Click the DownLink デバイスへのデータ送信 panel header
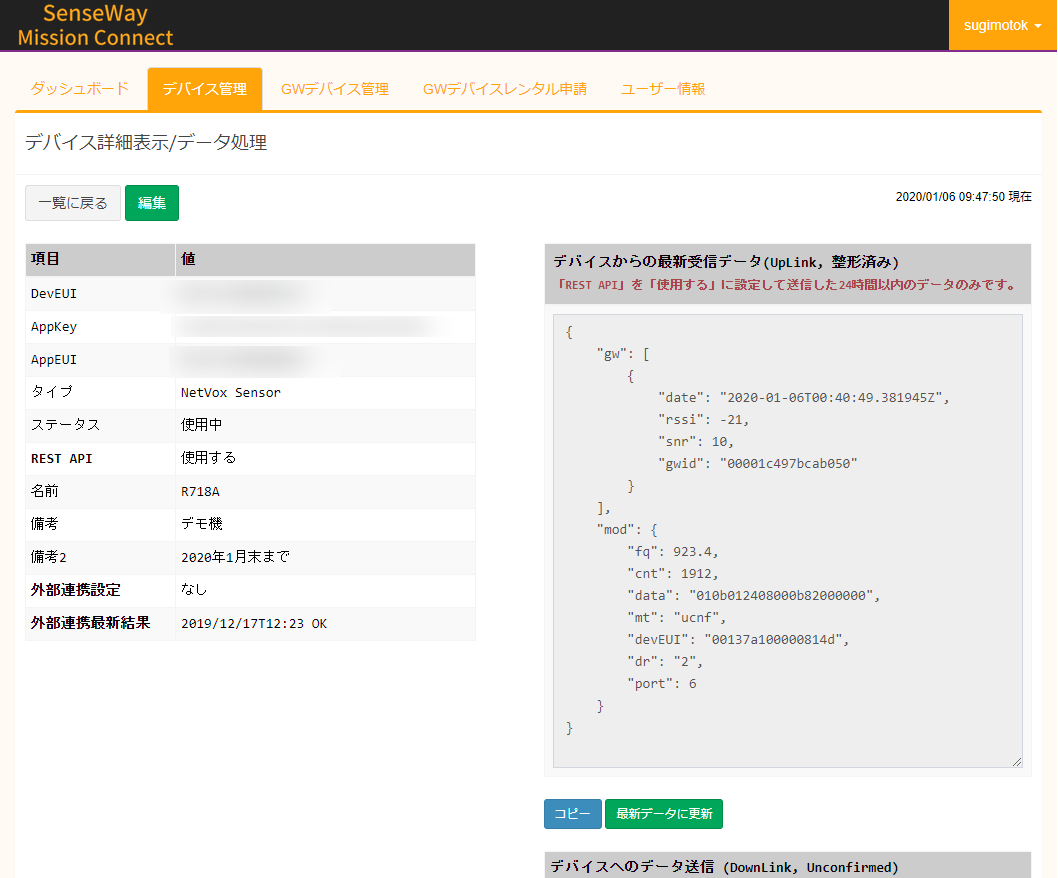The height and width of the screenshot is (878, 1058). coord(787,866)
